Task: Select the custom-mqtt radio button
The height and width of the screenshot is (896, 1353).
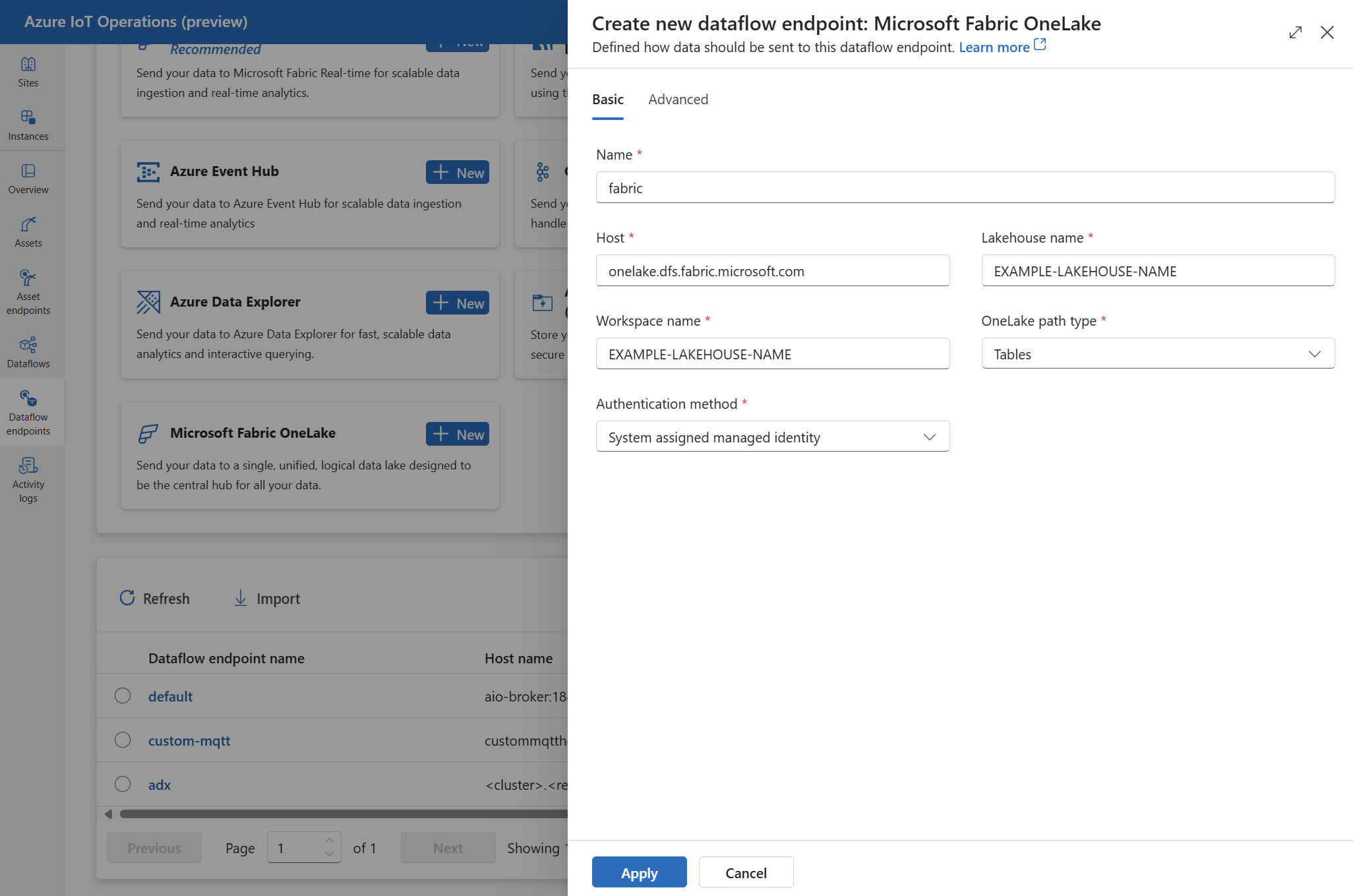Action: pos(123,740)
